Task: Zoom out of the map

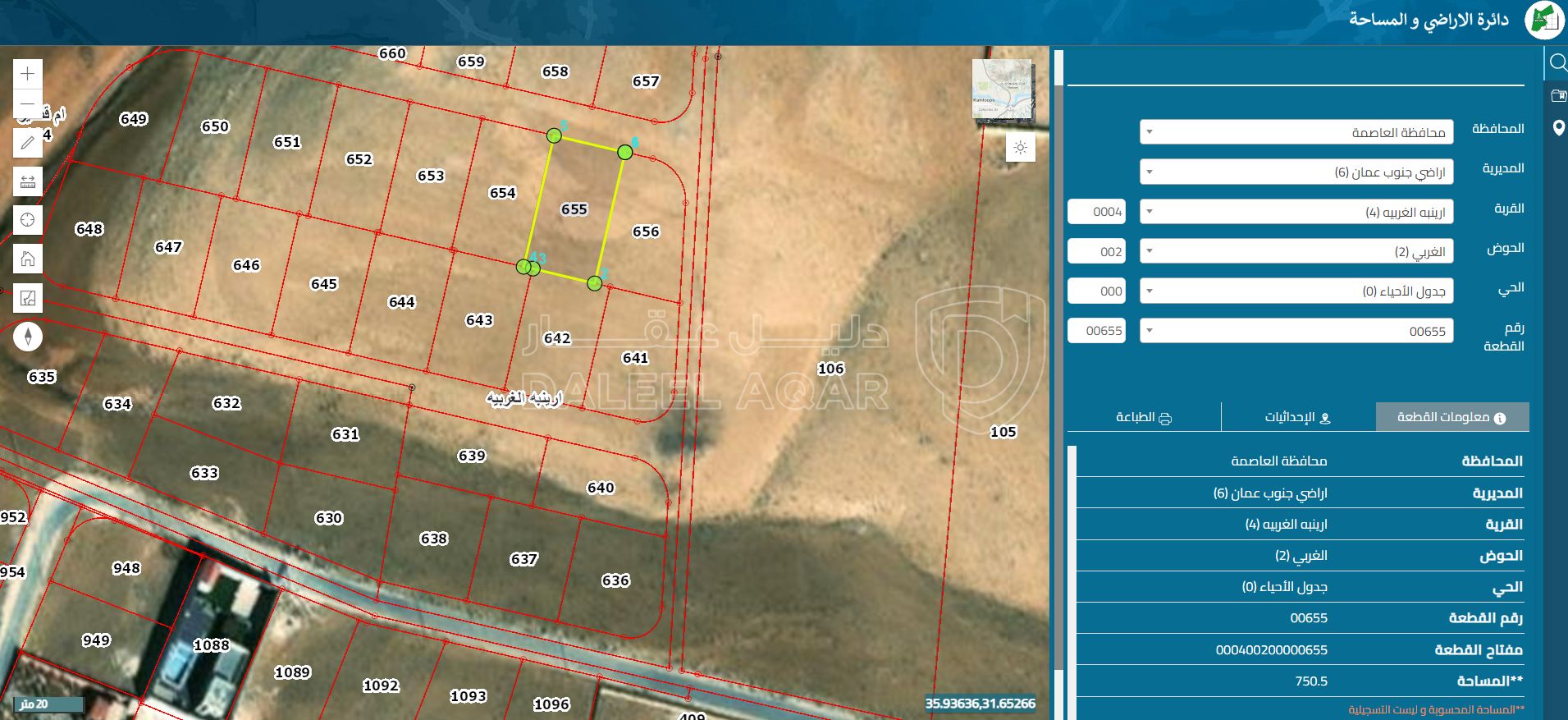Action: click(28, 104)
